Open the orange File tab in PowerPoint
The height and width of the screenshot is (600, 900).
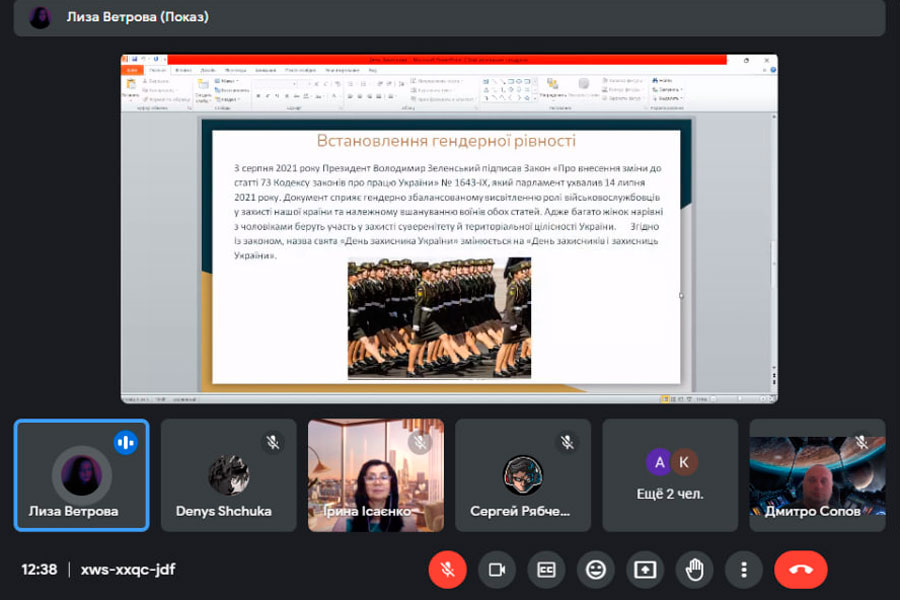point(132,71)
